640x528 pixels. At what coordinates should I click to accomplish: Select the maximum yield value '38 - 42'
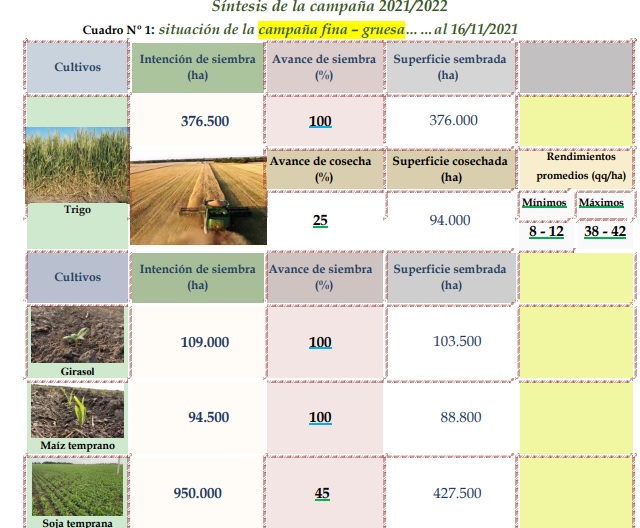click(605, 232)
